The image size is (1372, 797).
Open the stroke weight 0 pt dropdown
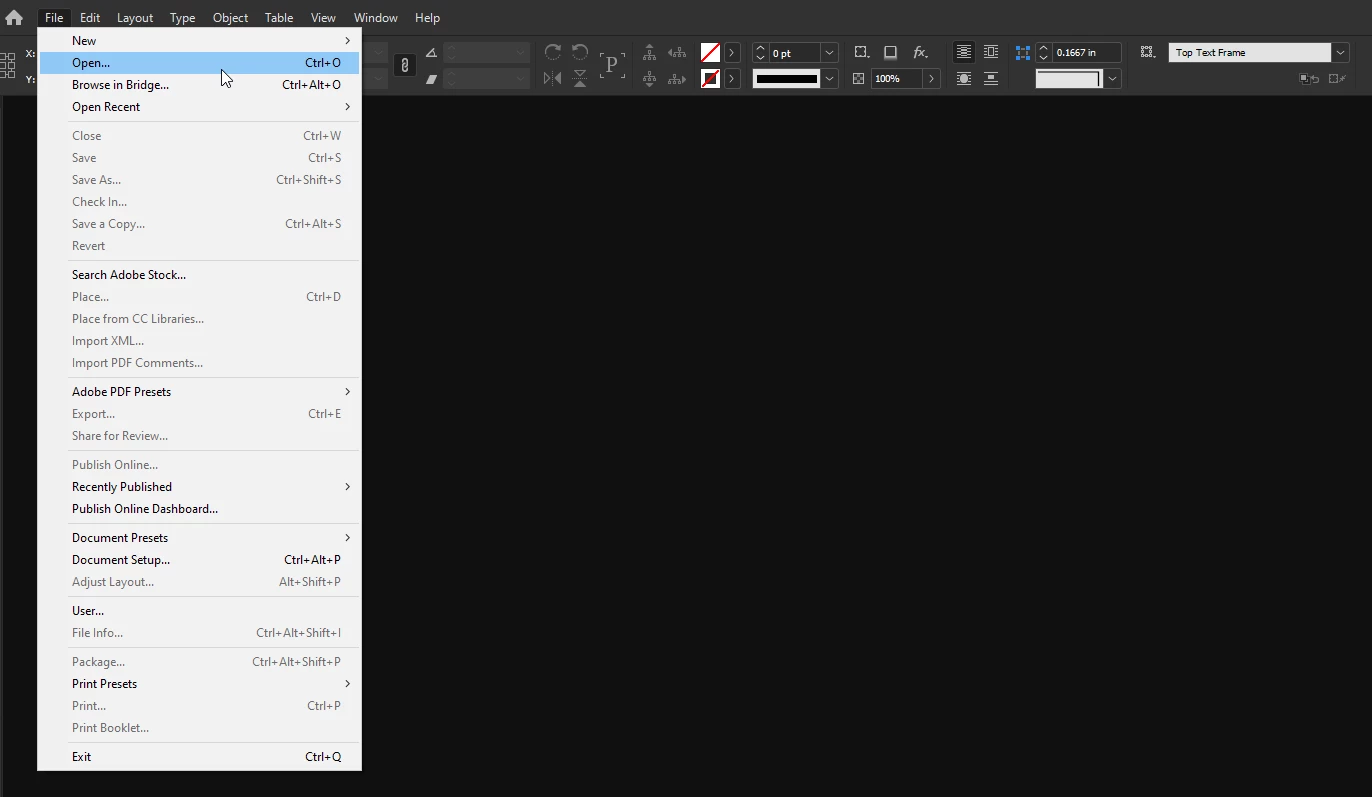[x=829, y=53]
